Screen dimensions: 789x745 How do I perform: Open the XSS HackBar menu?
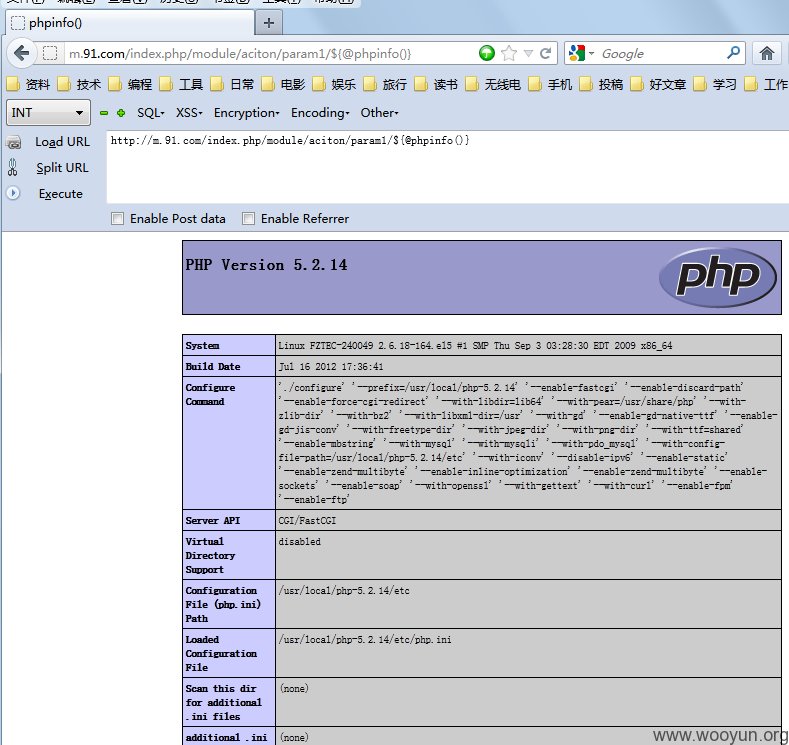point(189,113)
